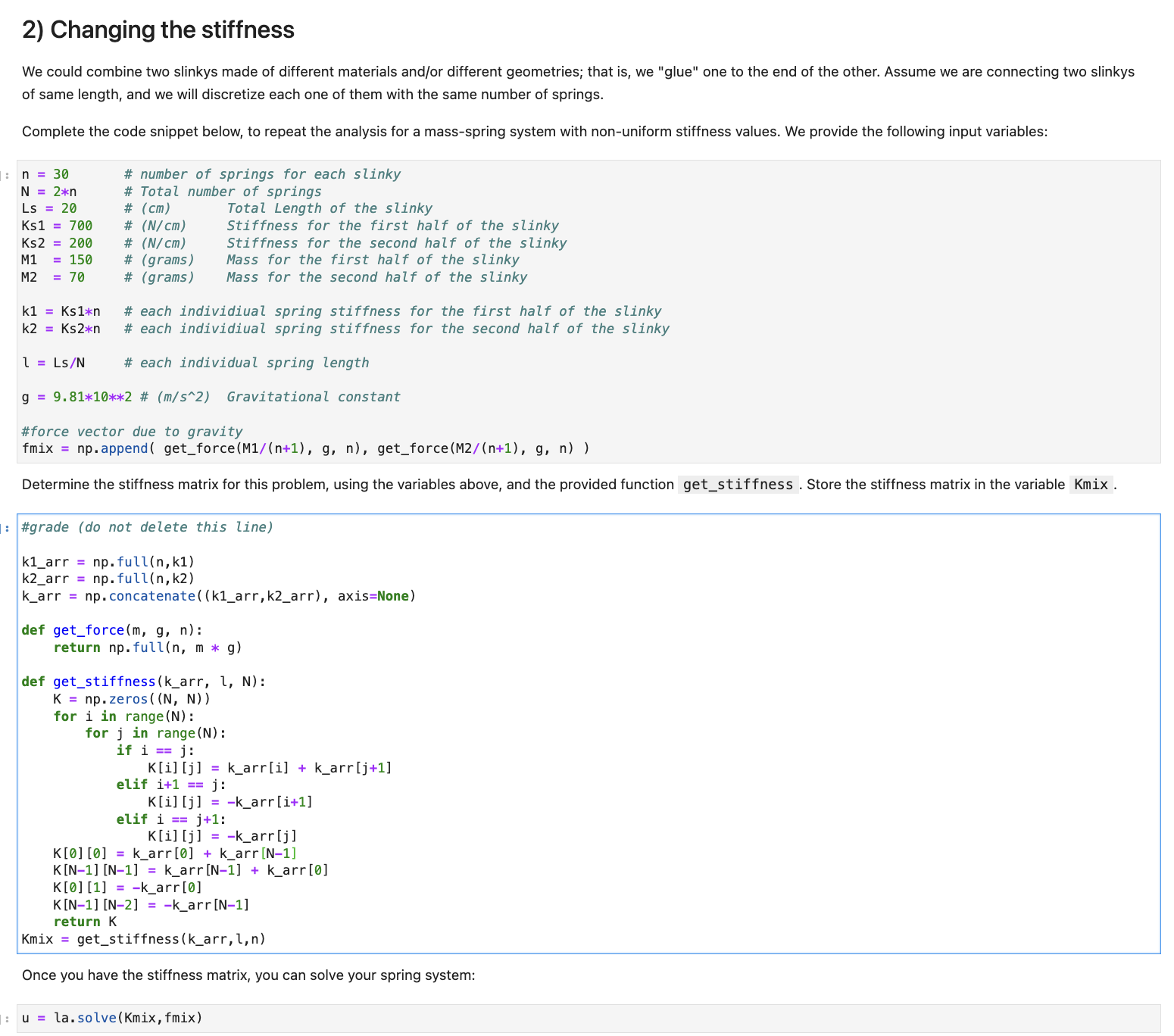Click the cell prompt margin beside the grade cell

pos(7,526)
